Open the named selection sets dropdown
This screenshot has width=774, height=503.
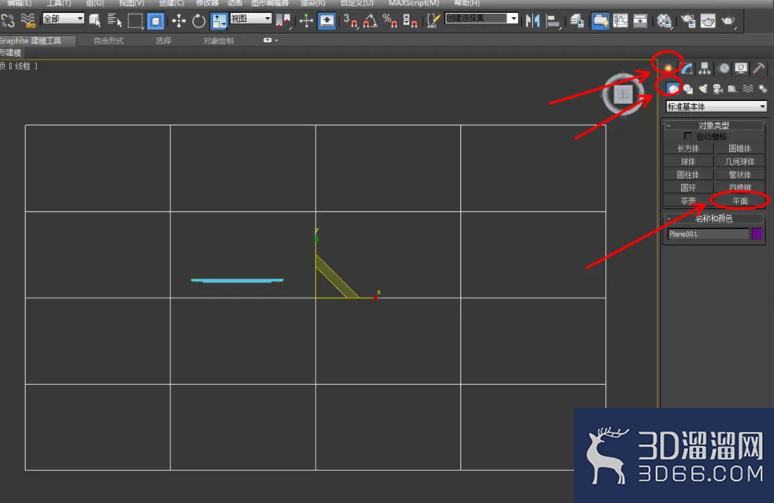481,19
